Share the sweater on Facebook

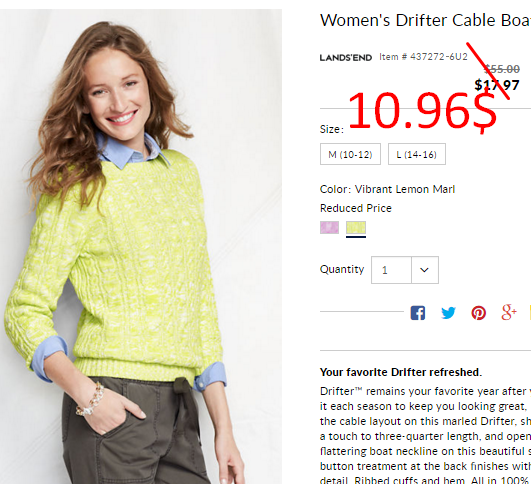418,313
